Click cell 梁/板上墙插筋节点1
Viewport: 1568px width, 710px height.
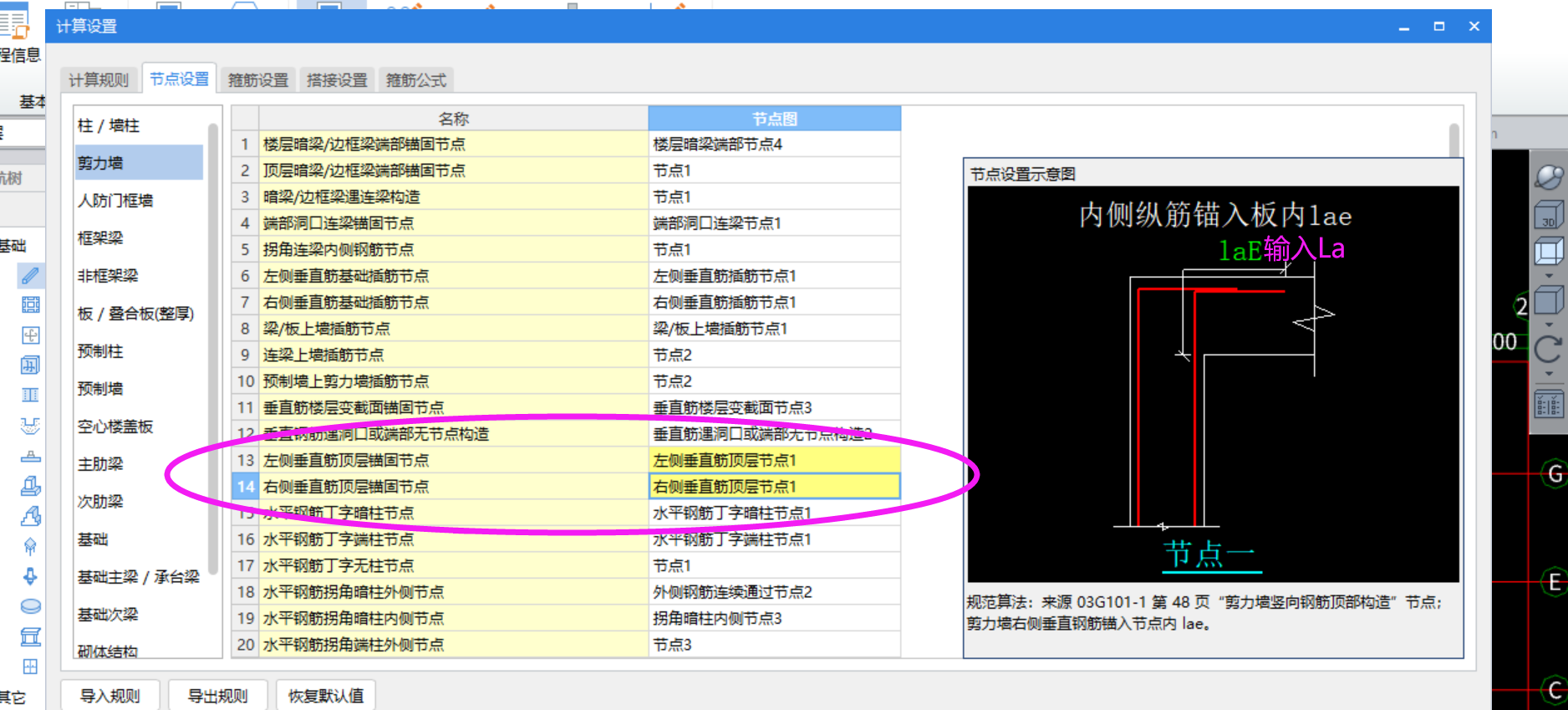click(x=775, y=329)
